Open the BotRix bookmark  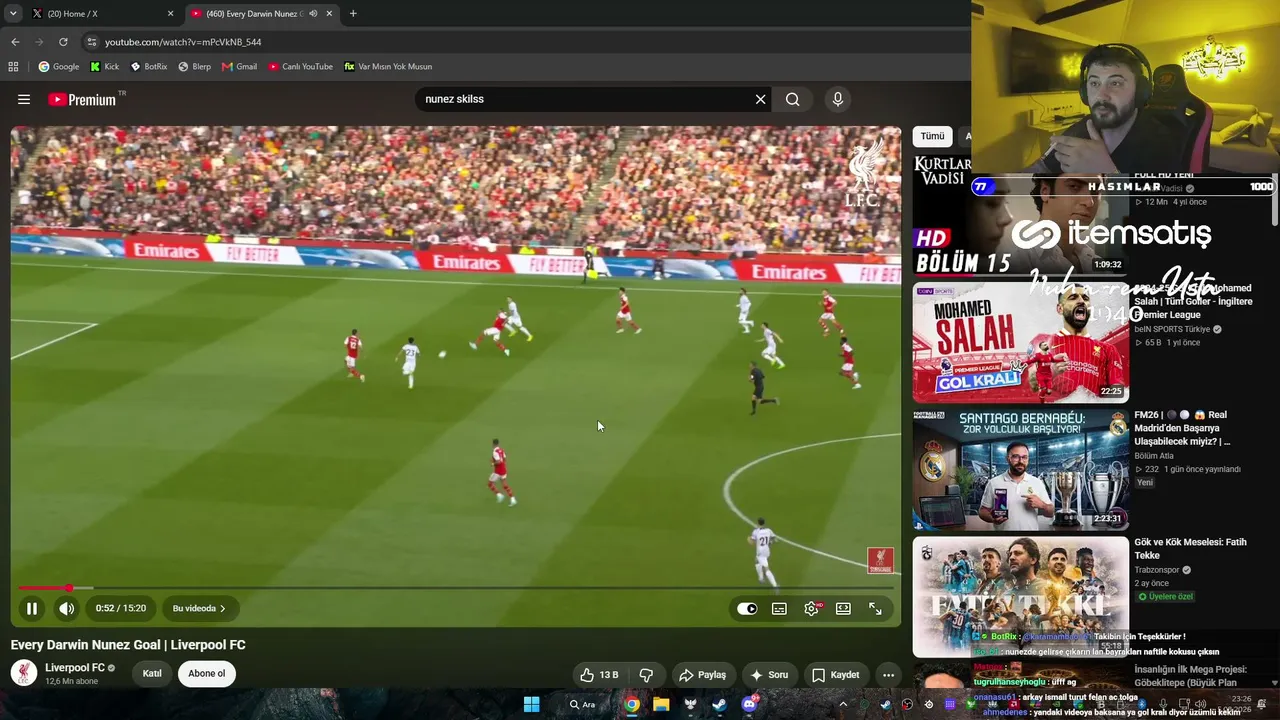tap(149, 67)
